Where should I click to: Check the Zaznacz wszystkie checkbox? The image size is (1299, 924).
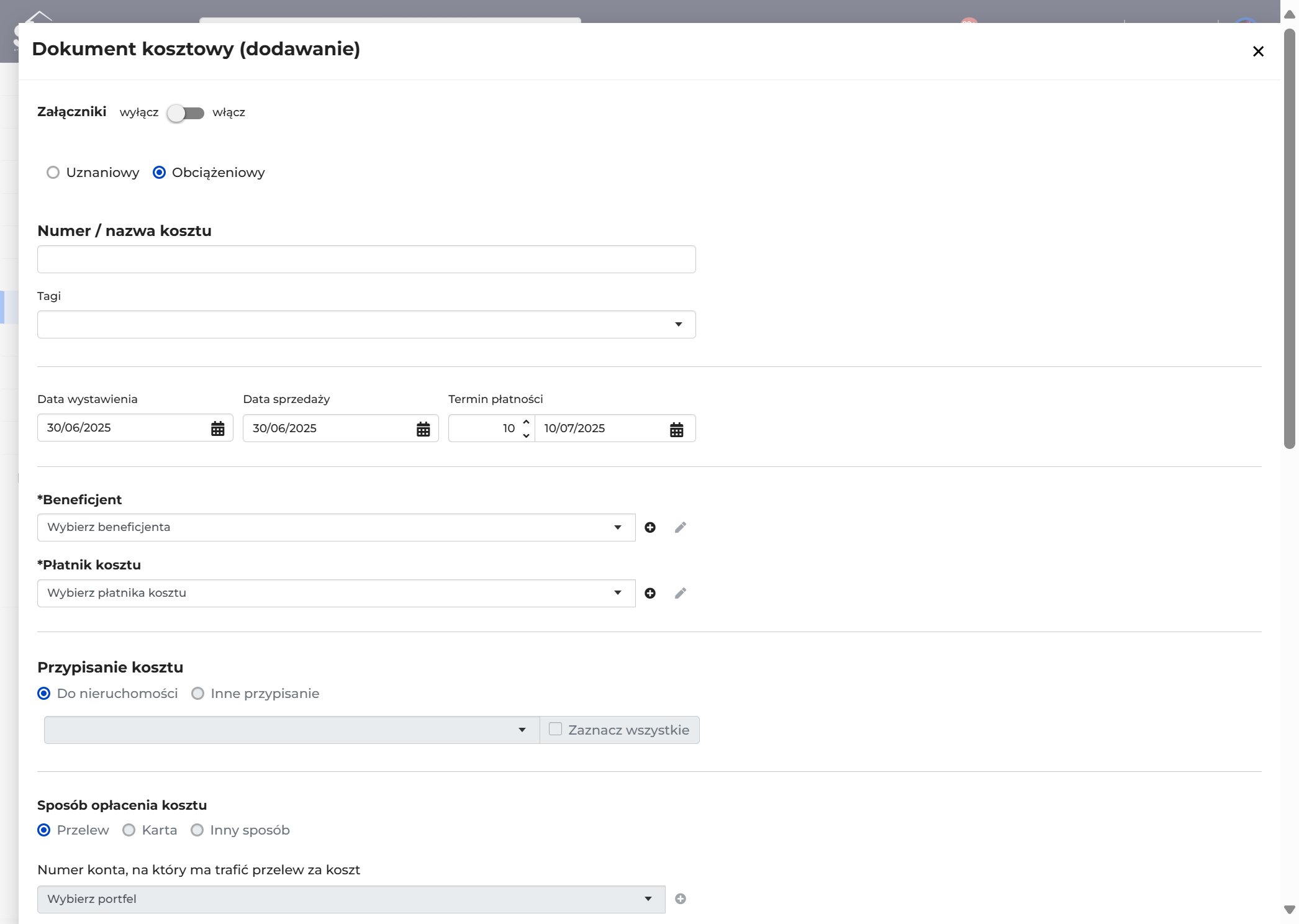(555, 729)
